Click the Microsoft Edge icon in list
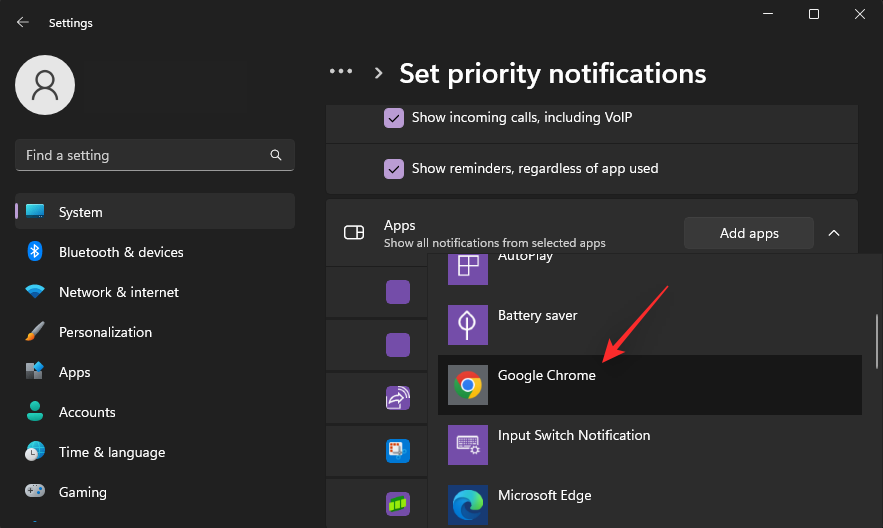 click(x=468, y=503)
